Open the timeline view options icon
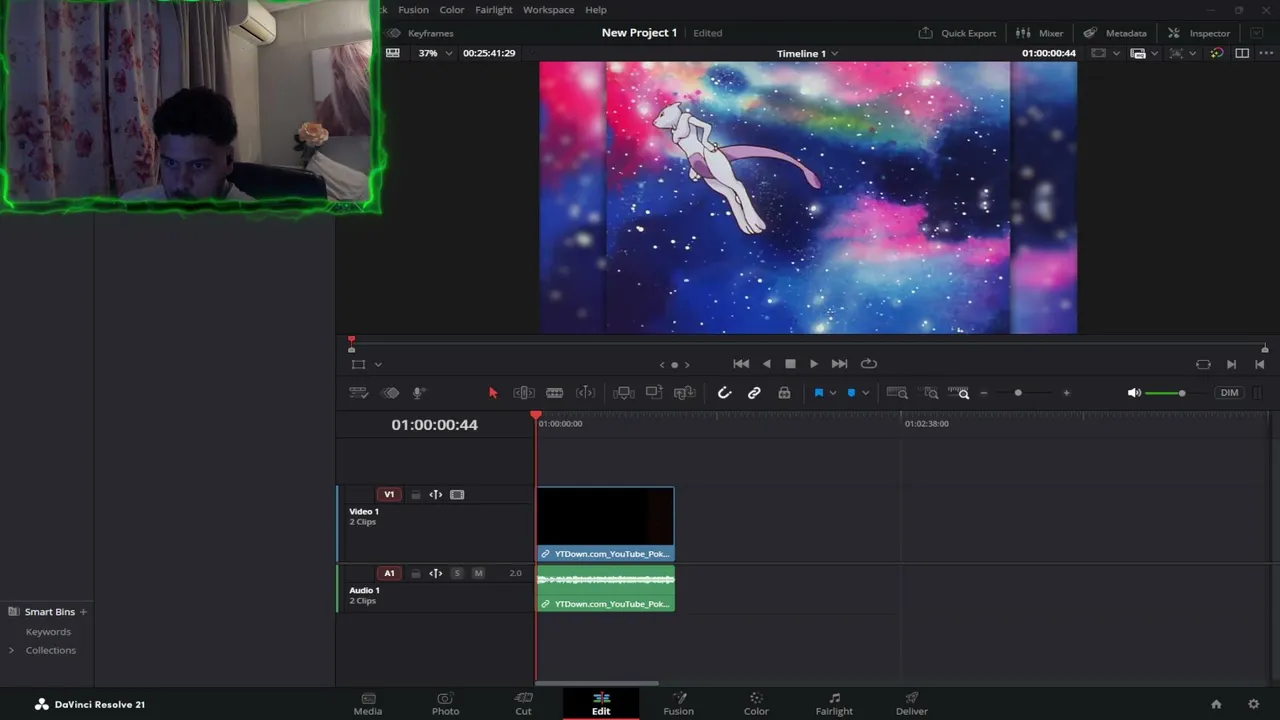This screenshot has width=1280, height=720. (358, 393)
